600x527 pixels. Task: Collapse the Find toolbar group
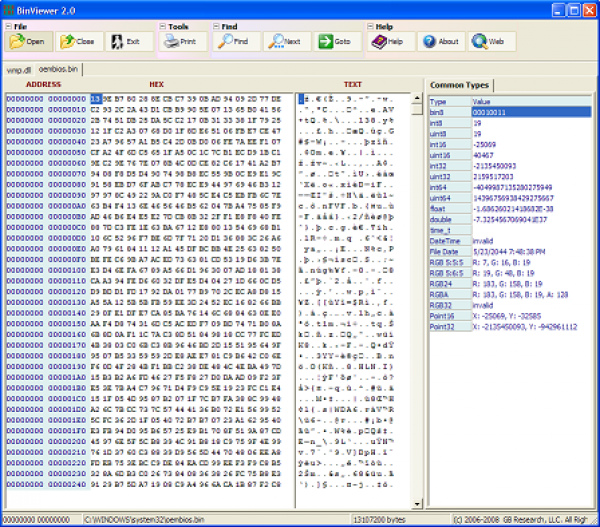[x=214, y=26]
